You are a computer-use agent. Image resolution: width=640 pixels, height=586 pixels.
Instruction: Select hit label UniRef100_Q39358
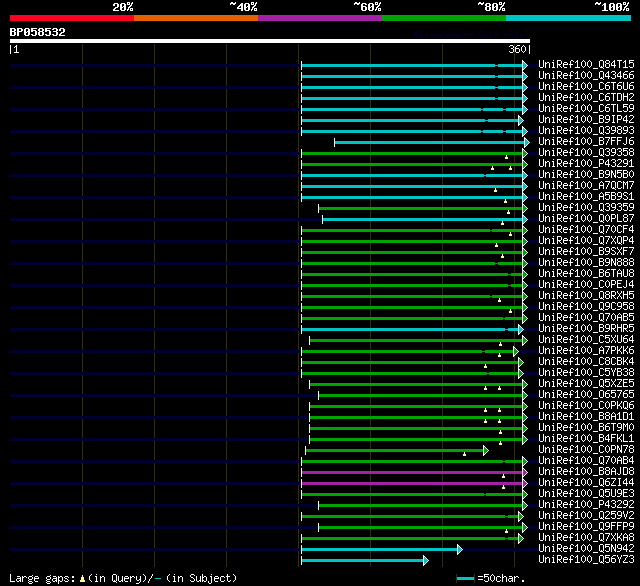pos(586,153)
